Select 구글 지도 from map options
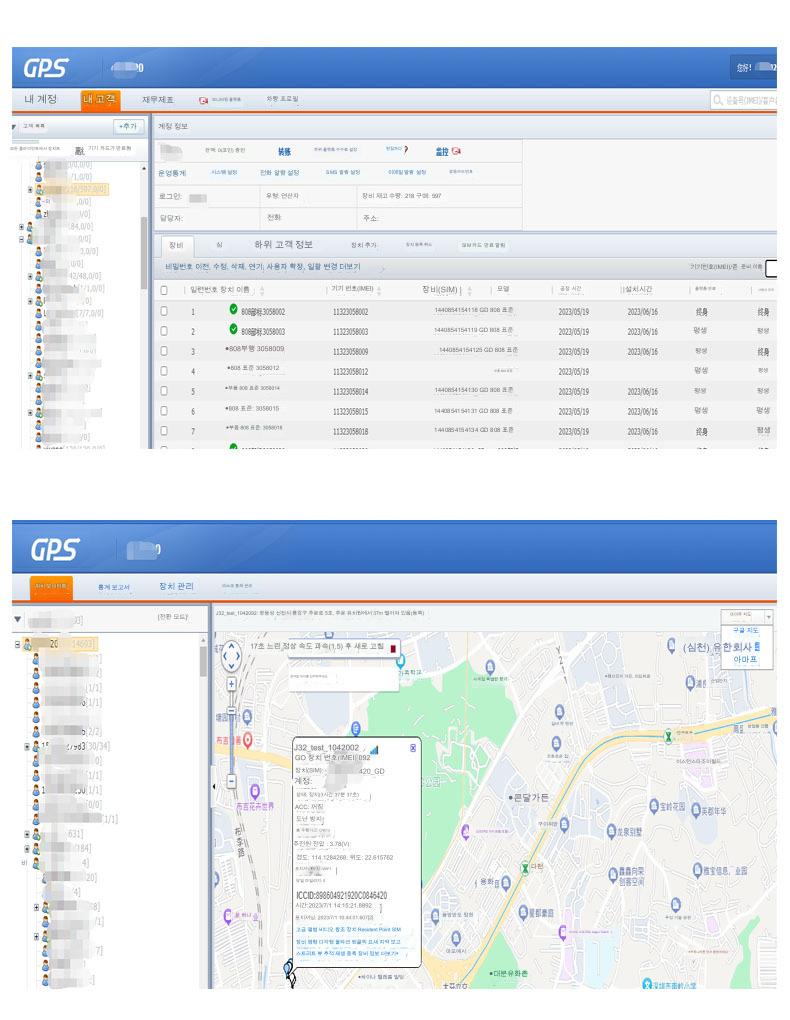The width and height of the screenshot is (790, 1020). click(746, 631)
